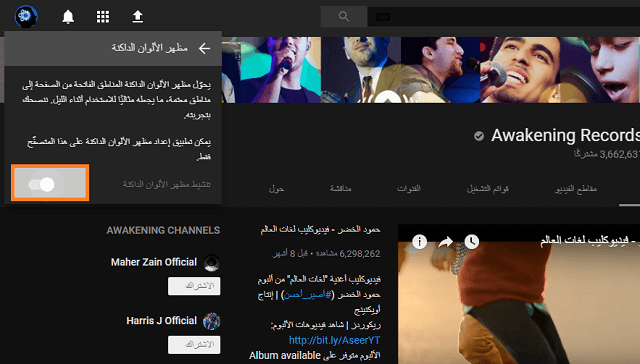The image size is (640, 364).
Task: Click the #أسير_أحسن hashtag link
Action: pyautogui.click(x=308, y=295)
